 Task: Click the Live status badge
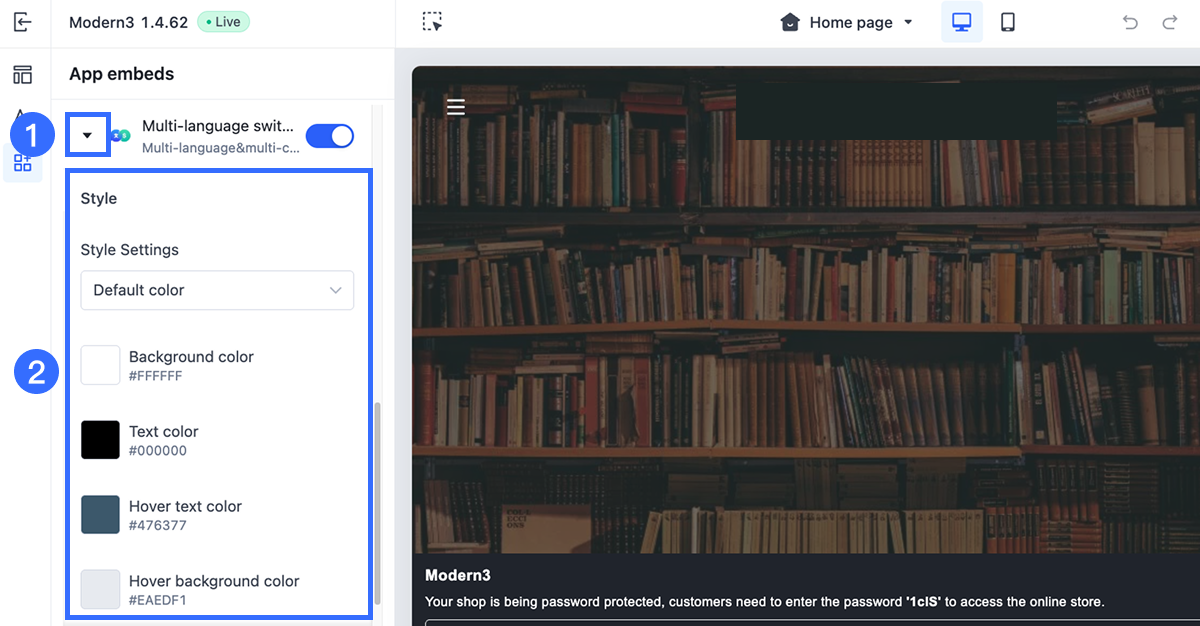click(223, 22)
